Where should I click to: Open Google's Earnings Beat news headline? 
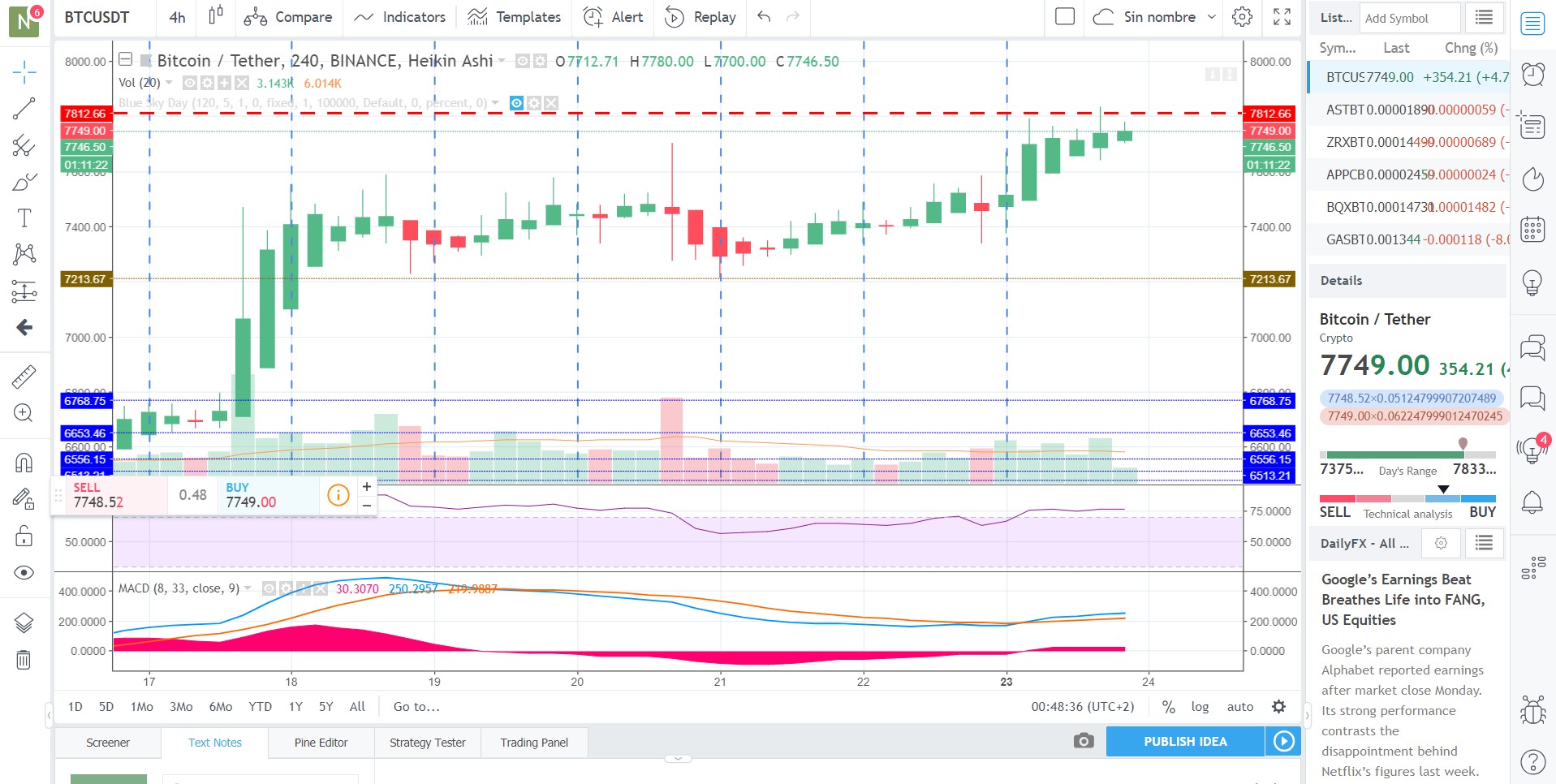pyautogui.click(x=1403, y=600)
